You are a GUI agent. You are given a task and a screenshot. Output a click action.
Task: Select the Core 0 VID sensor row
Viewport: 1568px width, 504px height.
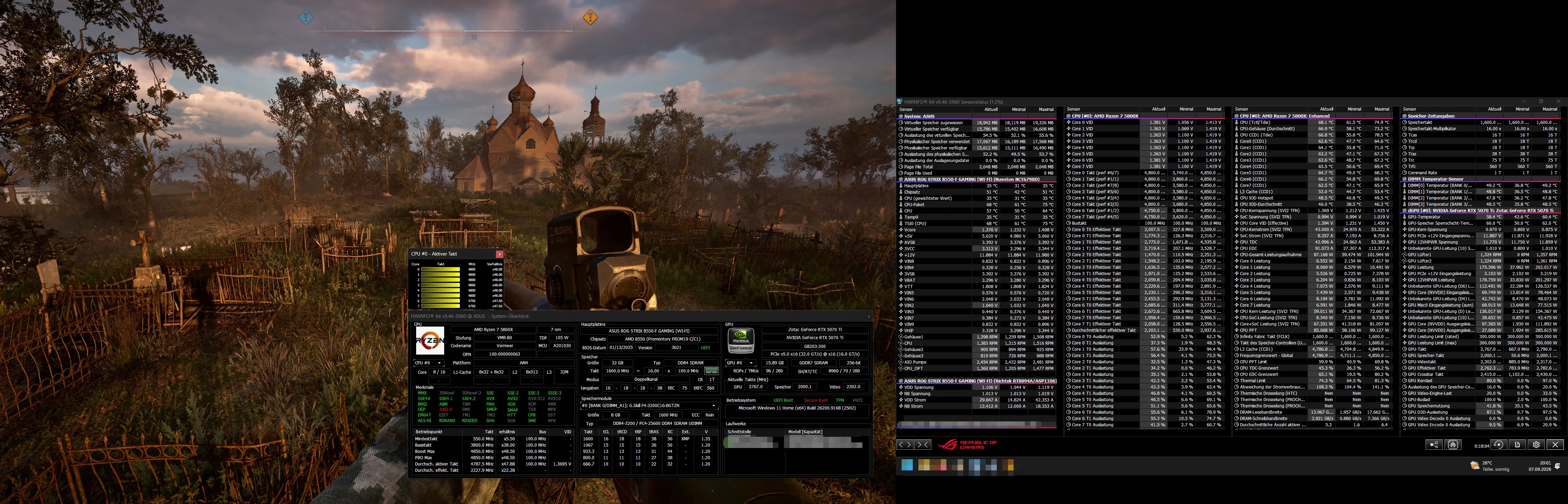click(x=1144, y=122)
